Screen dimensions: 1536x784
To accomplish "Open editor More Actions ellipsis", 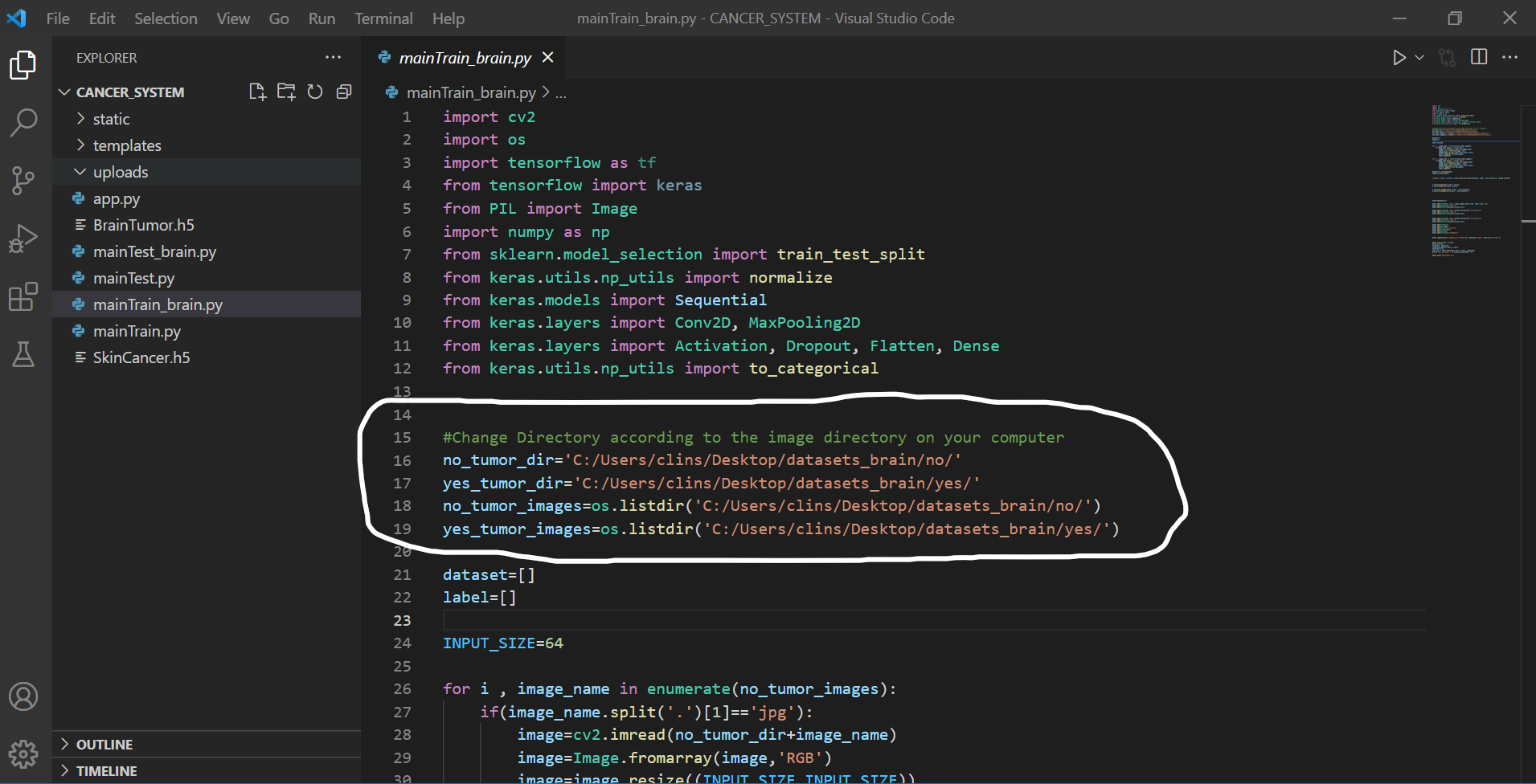I will click(x=1510, y=57).
